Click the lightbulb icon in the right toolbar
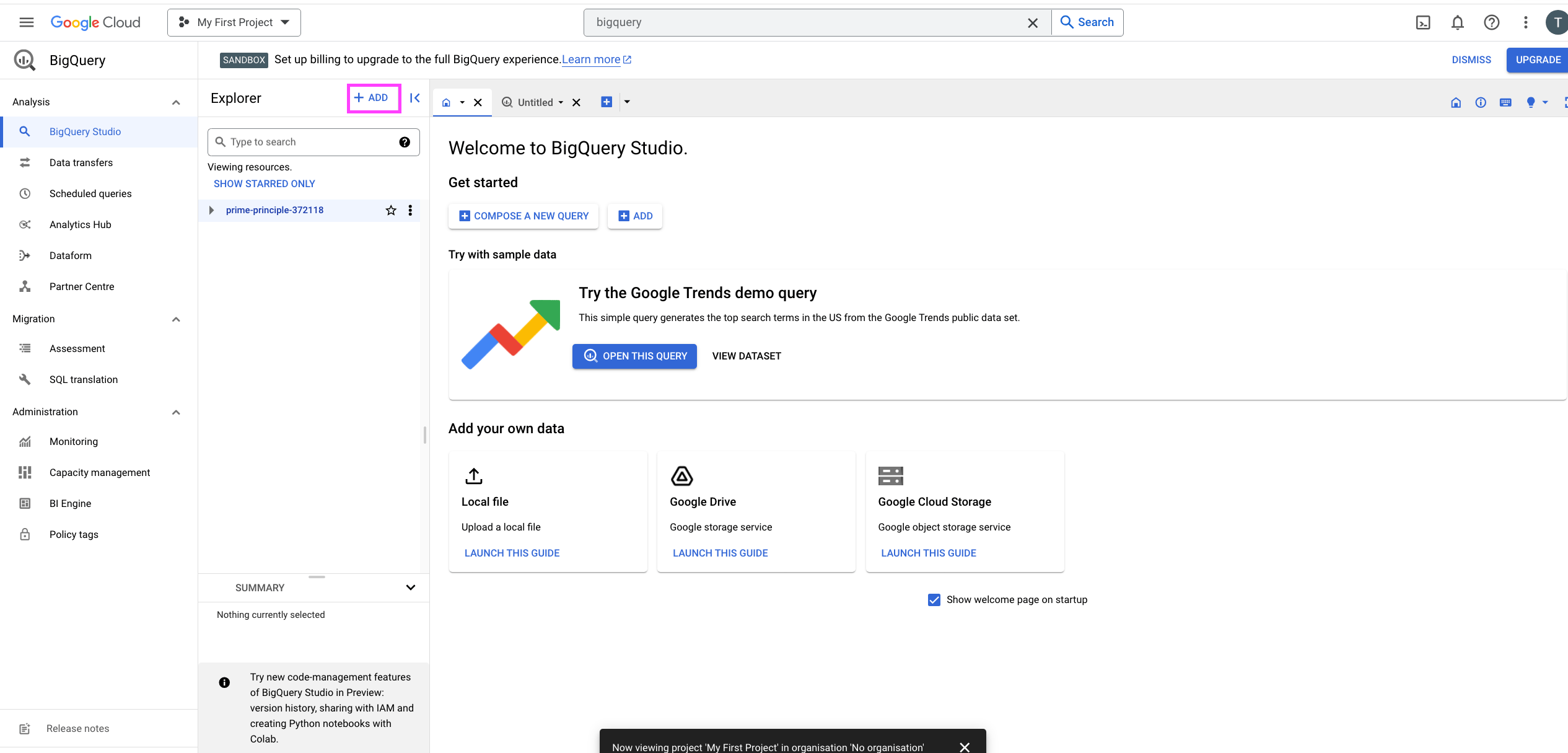Screen dimensions: 1568x753 [1531, 102]
